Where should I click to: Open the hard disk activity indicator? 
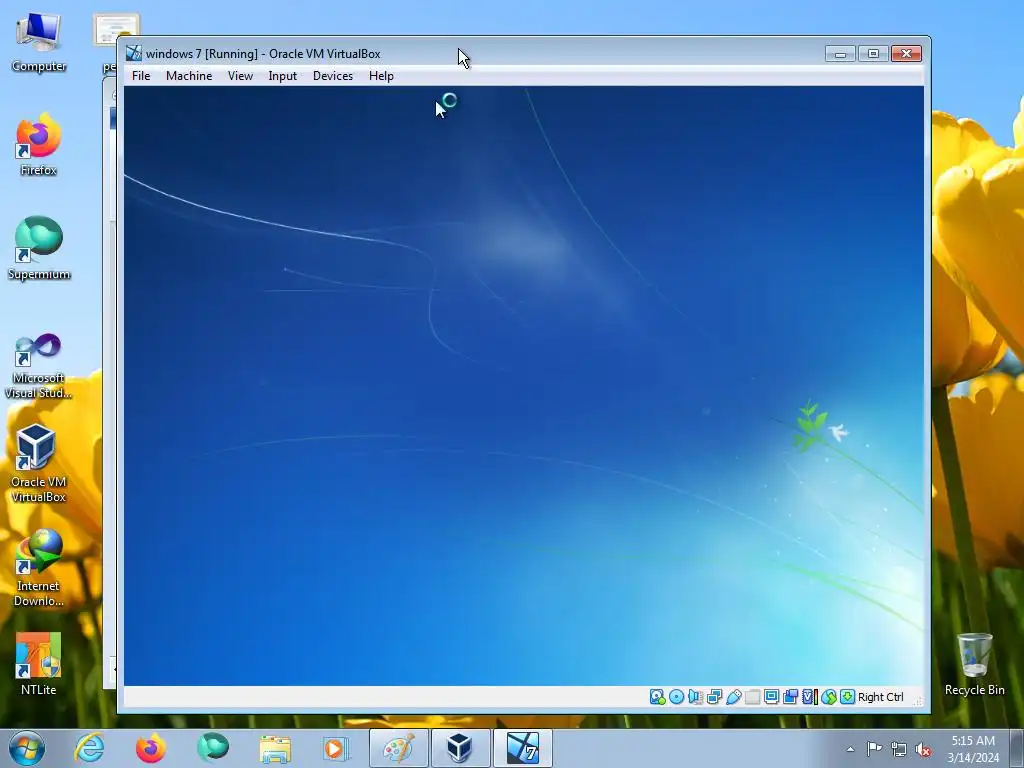tap(657, 697)
